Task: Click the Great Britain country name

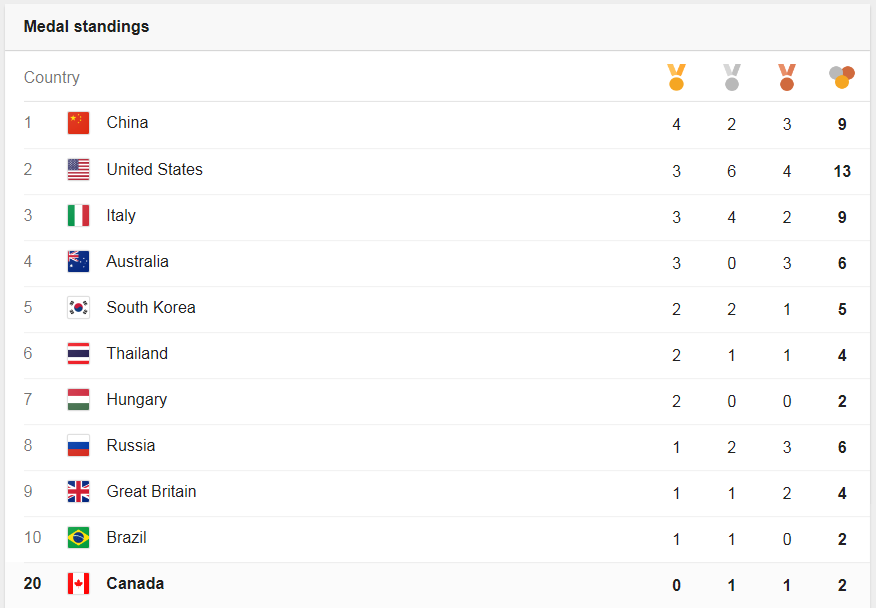Action: tap(151, 491)
